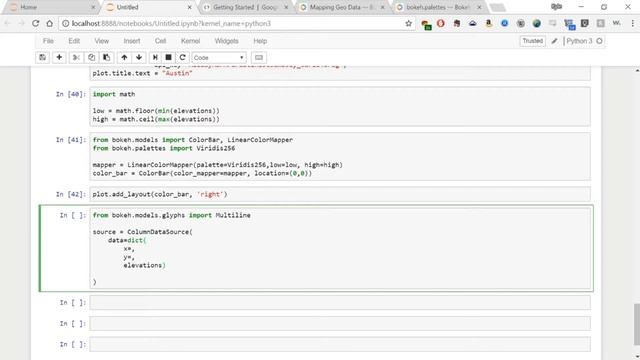The width and height of the screenshot is (640, 360).
Task: Open the command palette keyboard icon
Action: (258, 58)
